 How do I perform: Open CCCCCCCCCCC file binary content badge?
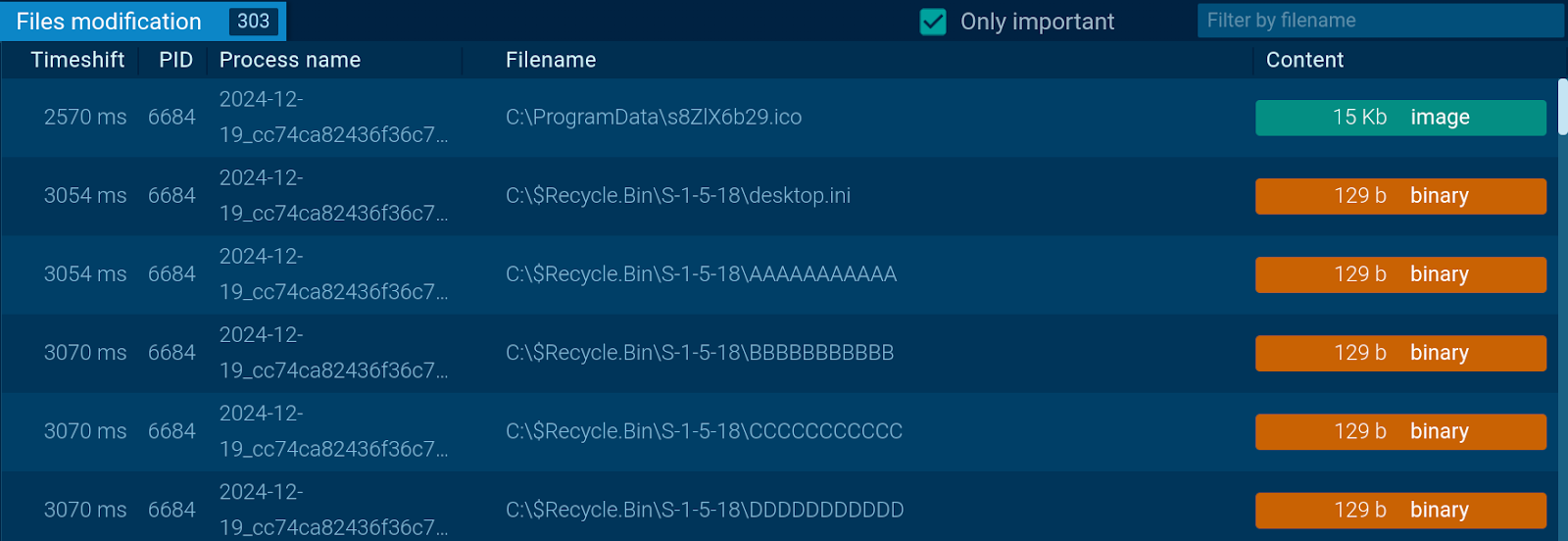(x=1400, y=431)
